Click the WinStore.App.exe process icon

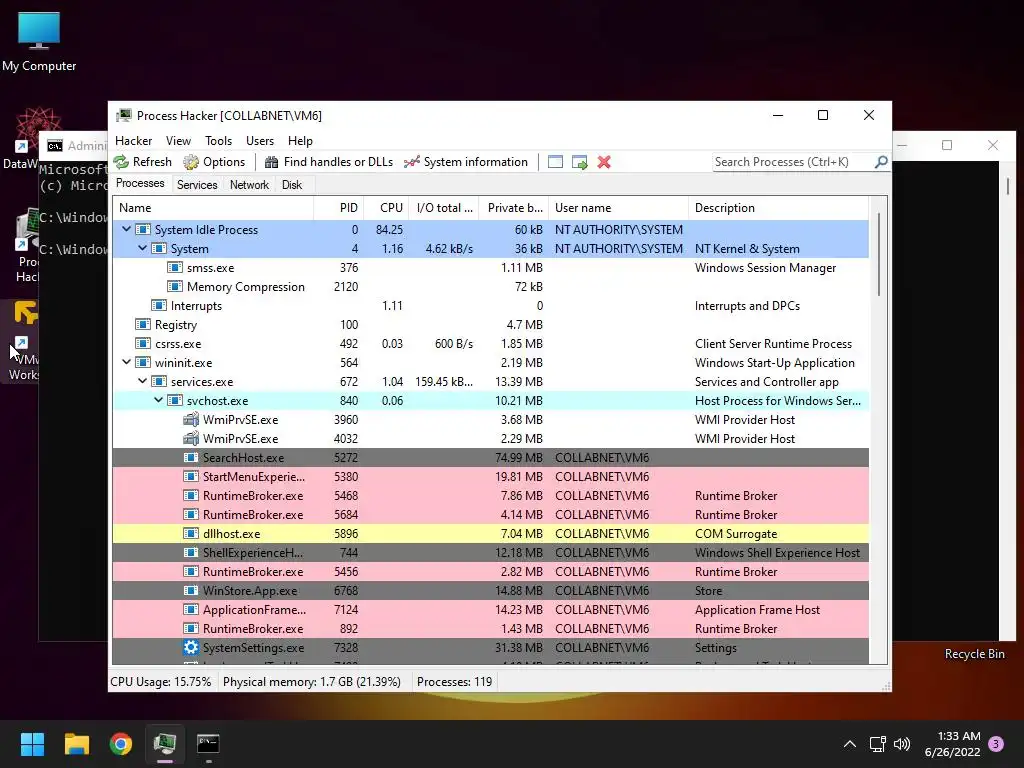(x=191, y=590)
